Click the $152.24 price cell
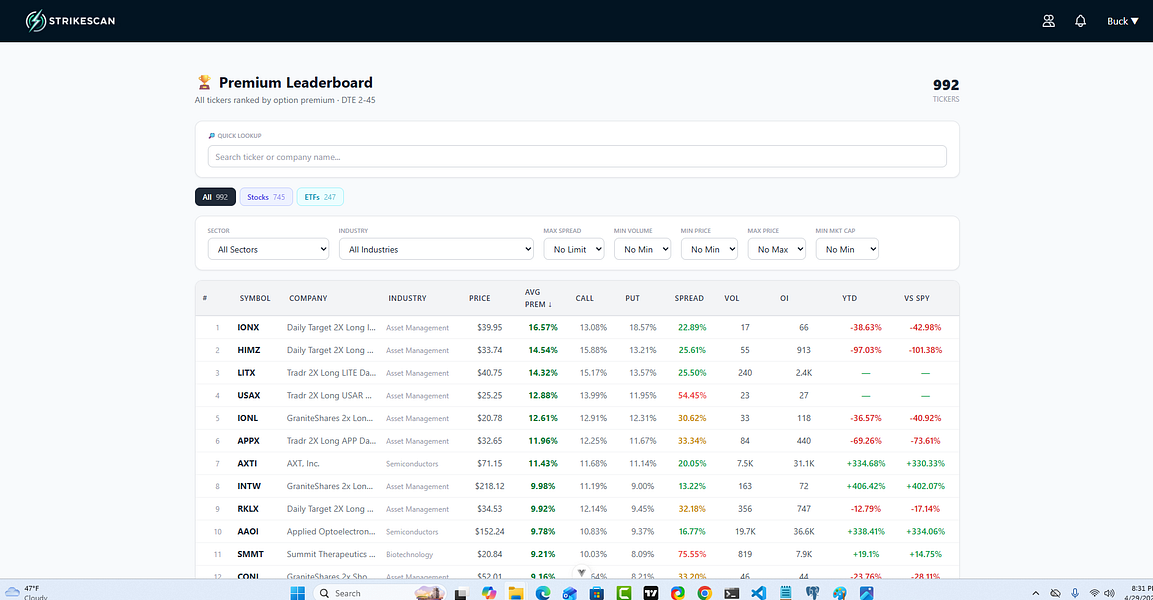This screenshot has height=600, width=1153. click(490, 532)
